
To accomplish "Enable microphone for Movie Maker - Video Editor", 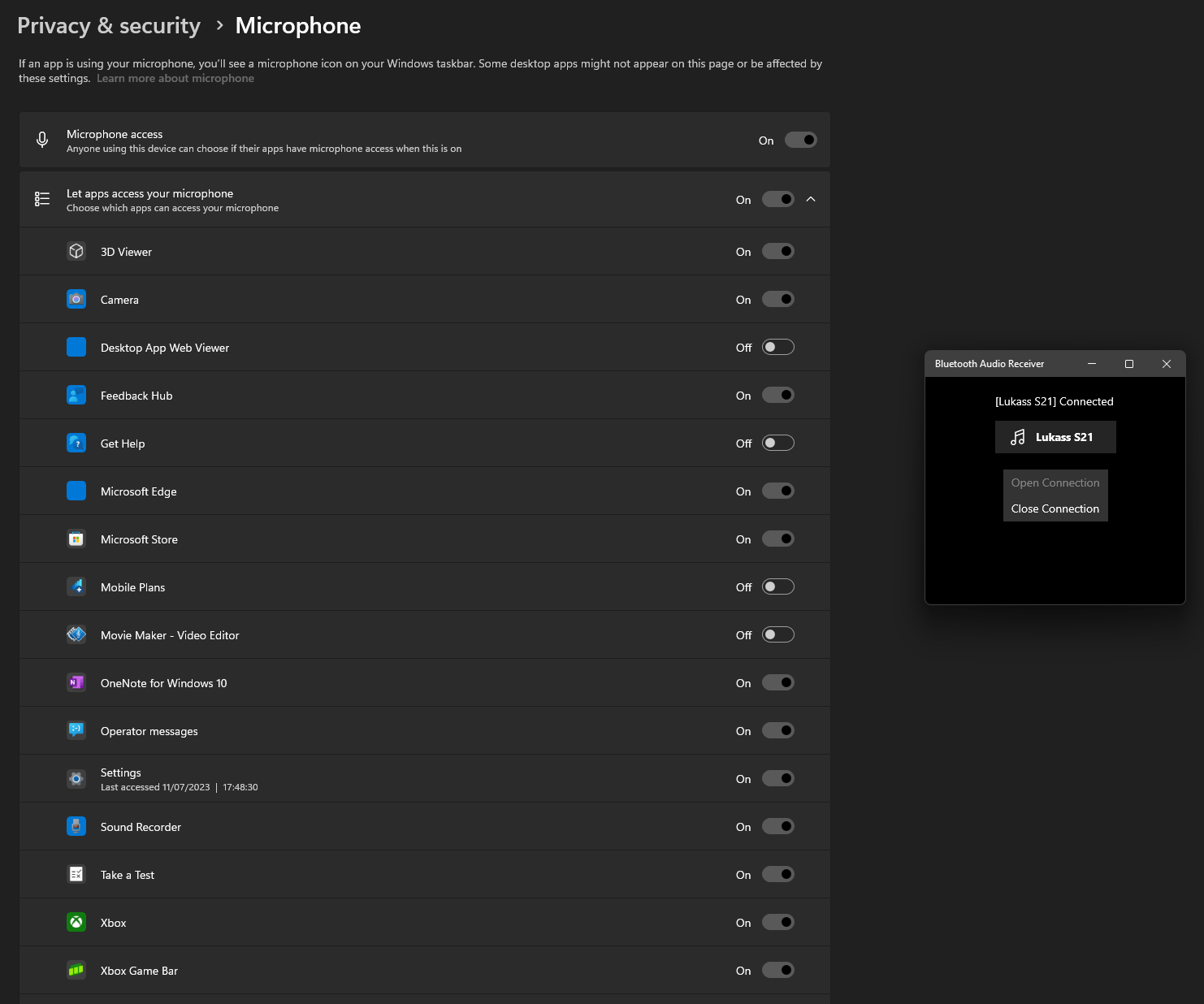I will click(778, 634).
